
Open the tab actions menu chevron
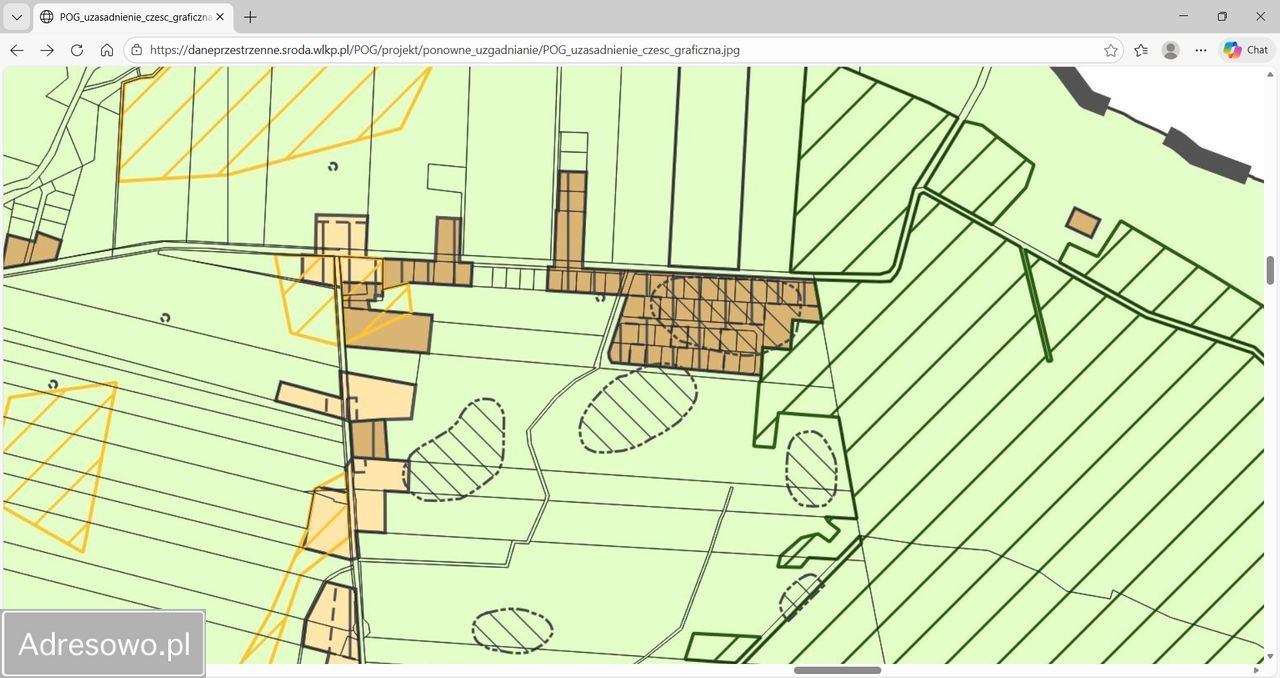(17, 17)
